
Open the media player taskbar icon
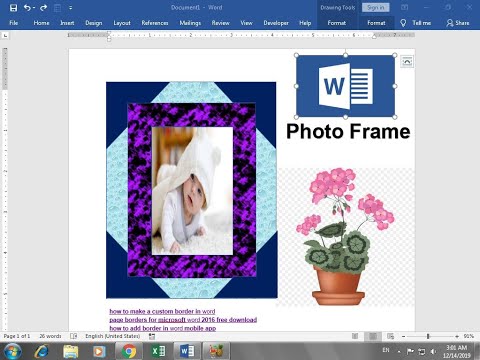99,351
